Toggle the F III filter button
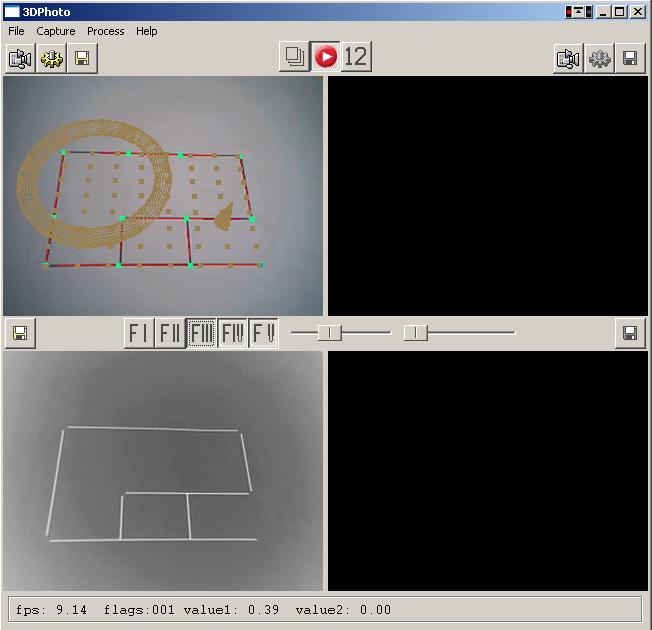The image size is (652, 630). pos(201,333)
